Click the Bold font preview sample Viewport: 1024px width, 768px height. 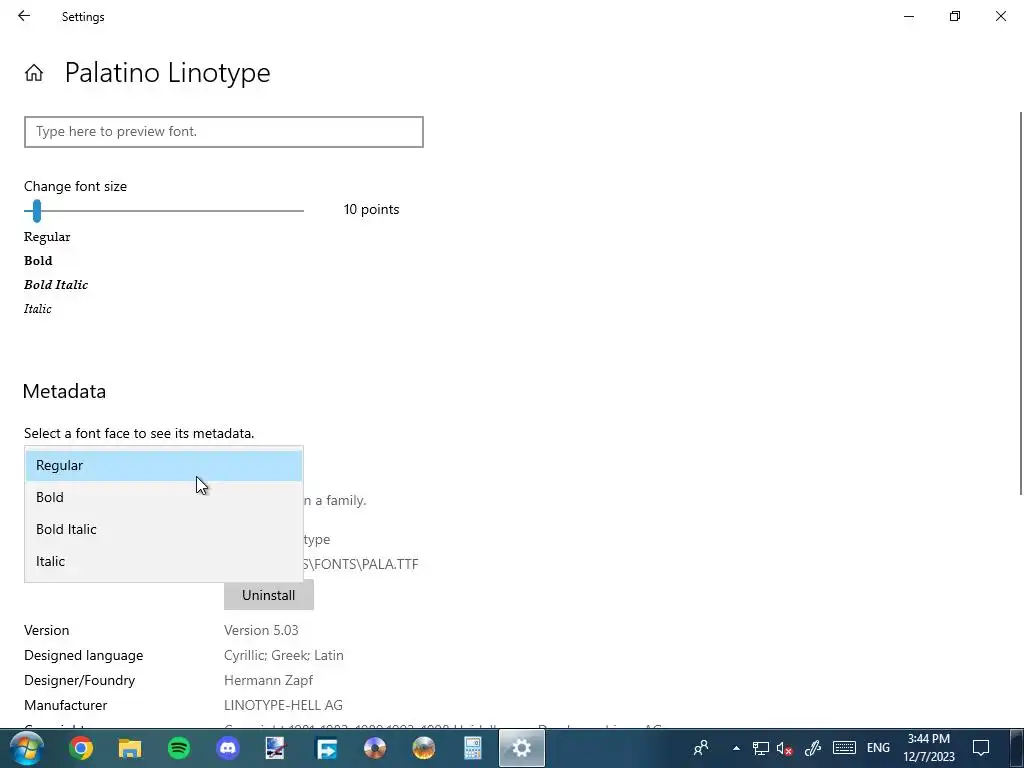point(39,261)
